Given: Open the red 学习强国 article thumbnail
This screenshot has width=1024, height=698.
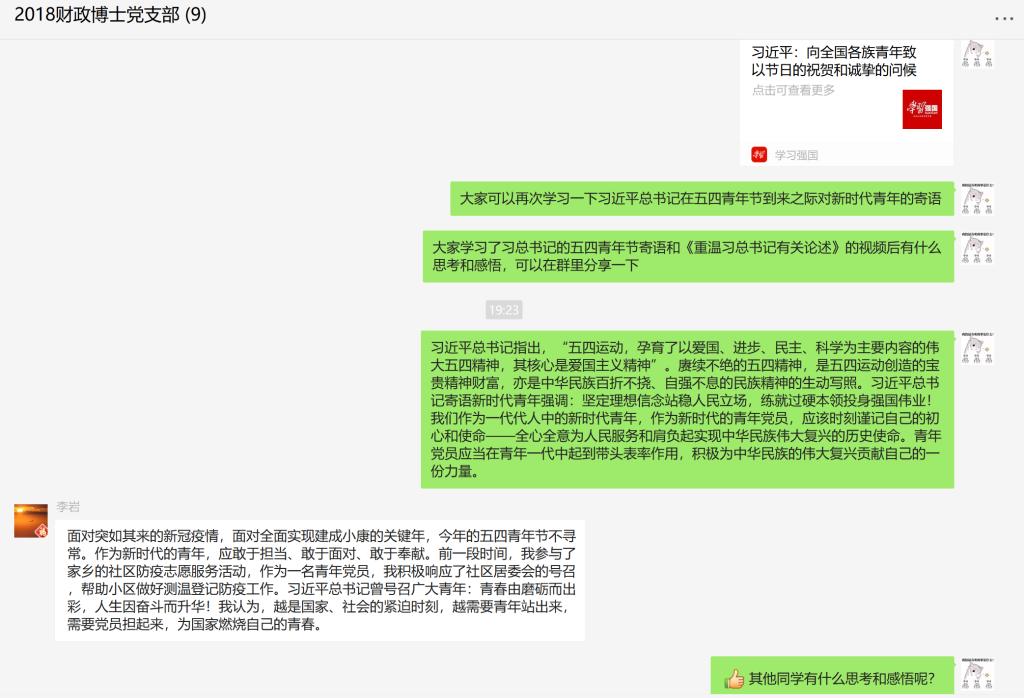Looking at the screenshot, I should [922, 109].
